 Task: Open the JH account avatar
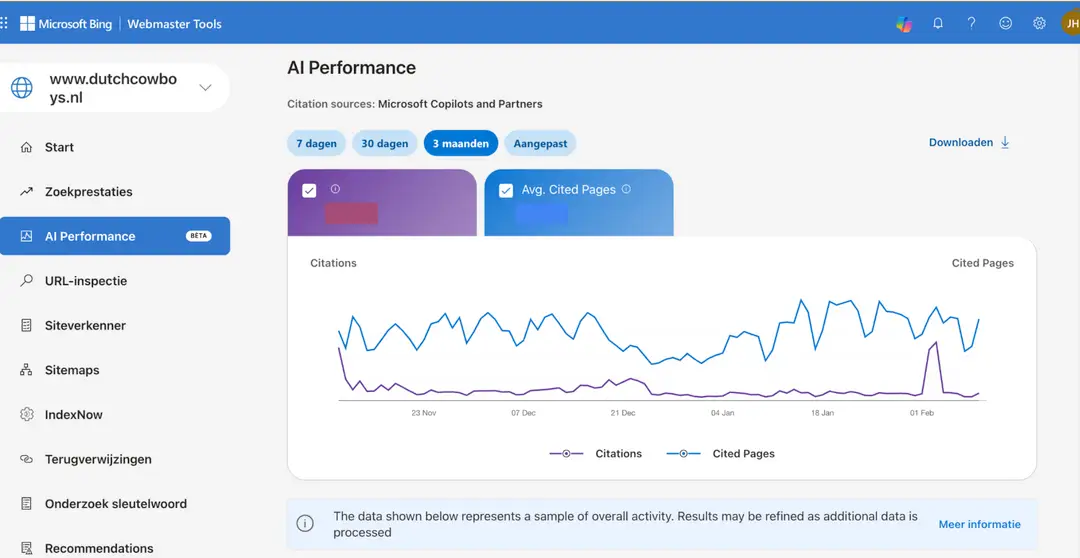1071,23
